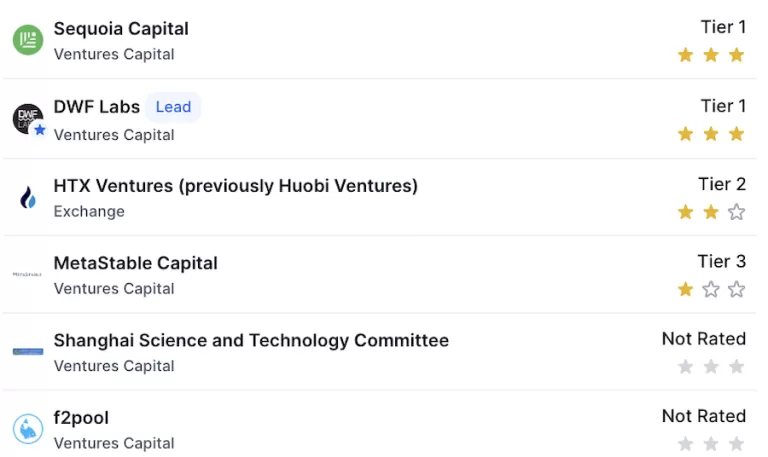The width and height of the screenshot is (768, 457).
Task: Click the DWF Labs round logo
Action: [x=28, y=119]
